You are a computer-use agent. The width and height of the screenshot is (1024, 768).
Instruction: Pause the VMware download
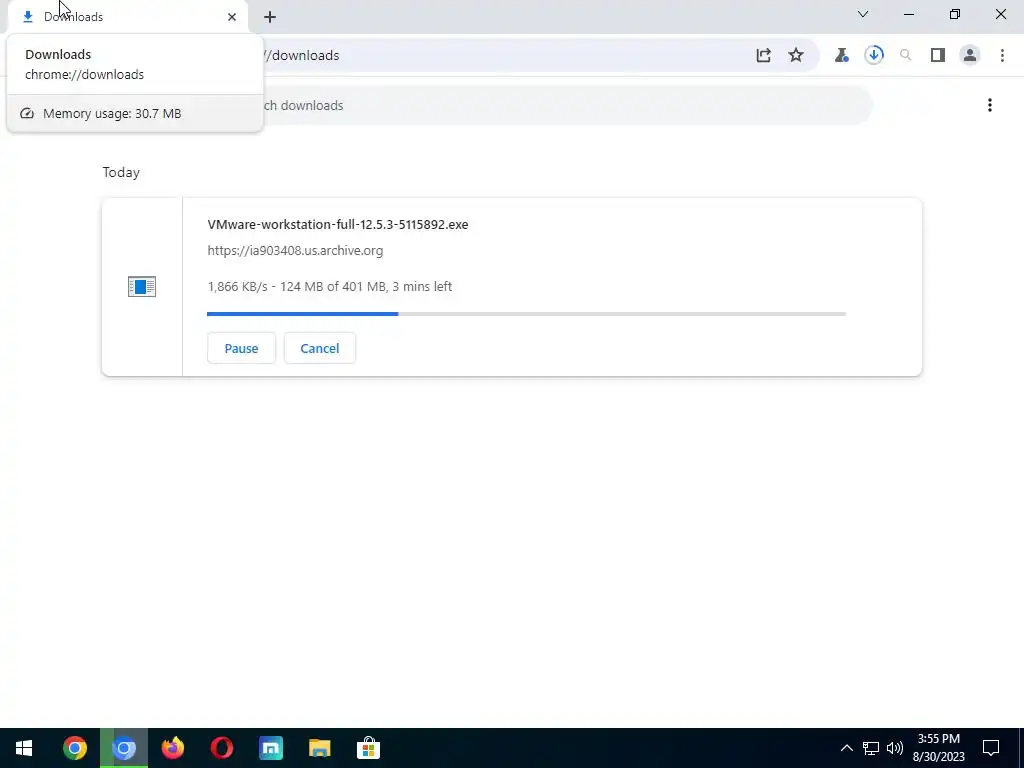[x=241, y=348]
